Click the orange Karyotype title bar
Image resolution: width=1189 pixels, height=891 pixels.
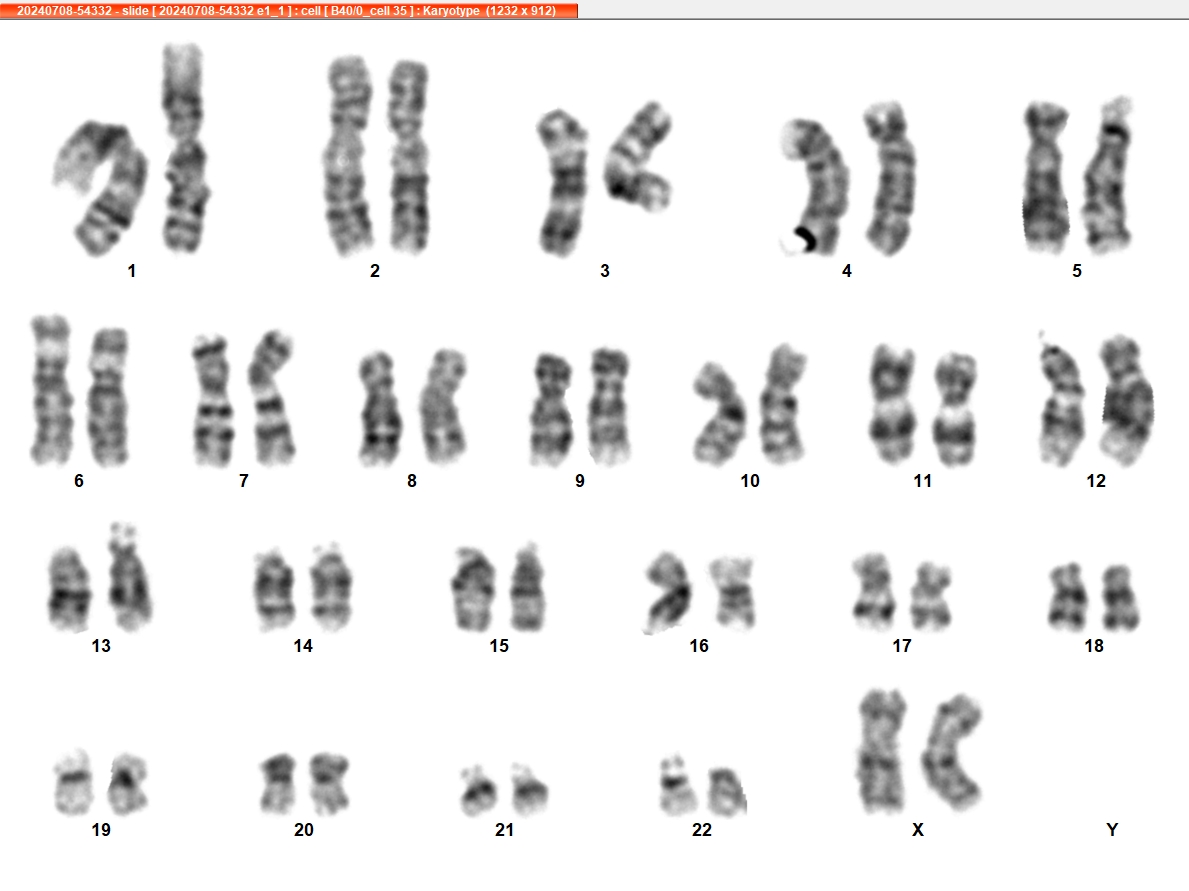point(289,11)
